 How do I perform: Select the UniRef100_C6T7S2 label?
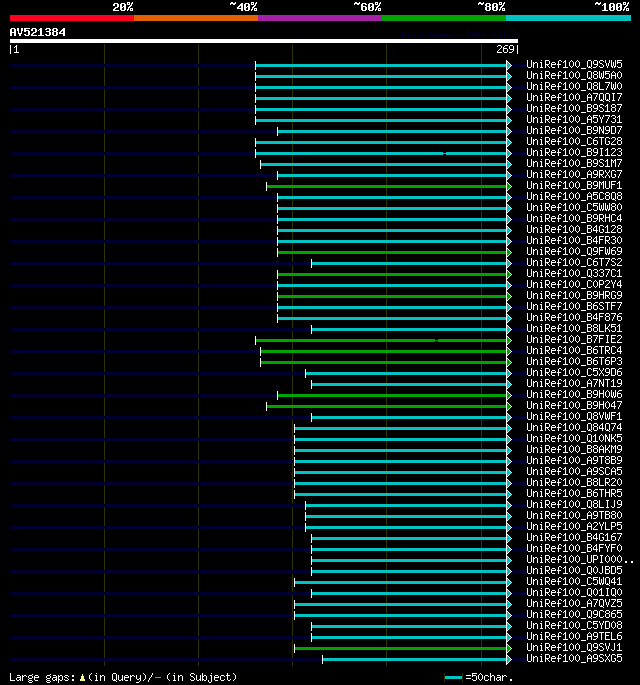tap(574, 262)
